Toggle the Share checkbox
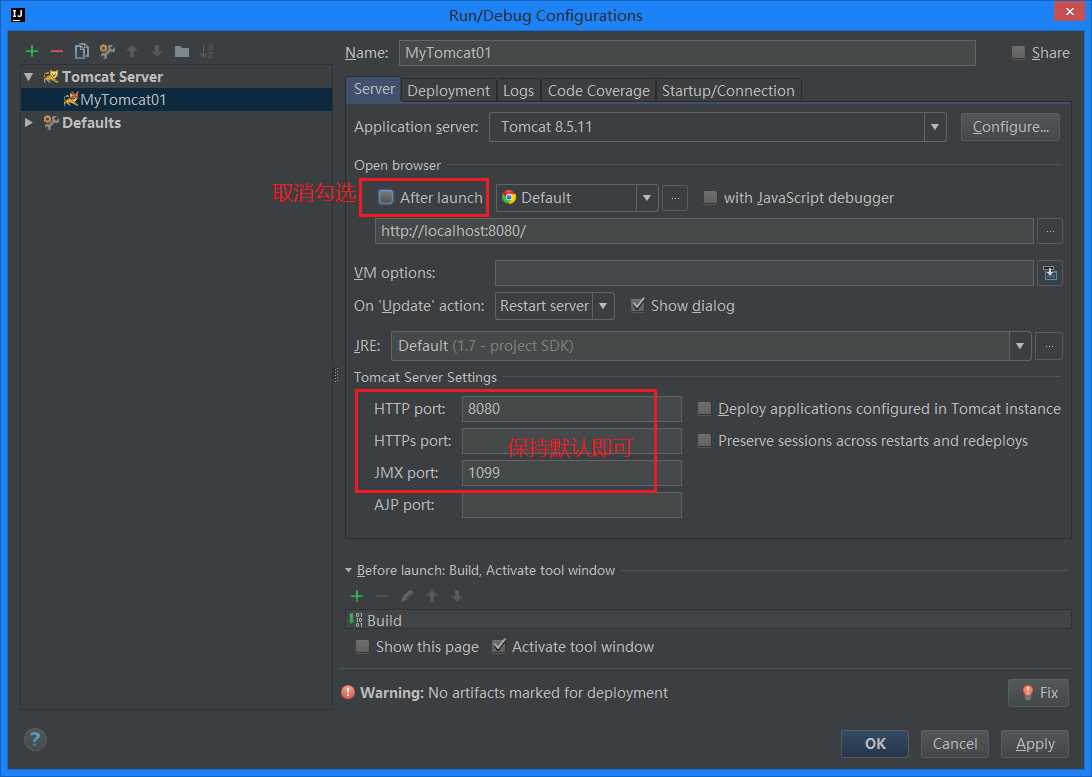The height and width of the screenshot is (777, 1092). coord(1018,52)
